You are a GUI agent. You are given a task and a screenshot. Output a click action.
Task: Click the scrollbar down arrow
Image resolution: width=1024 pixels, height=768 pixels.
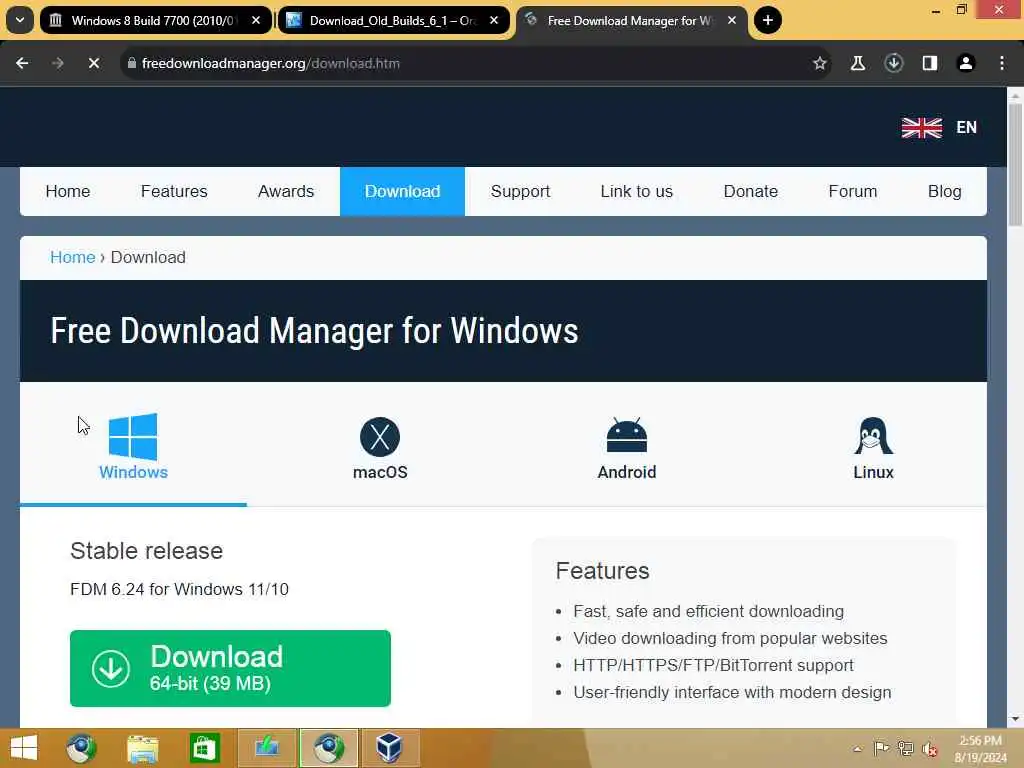[1015, 719]
